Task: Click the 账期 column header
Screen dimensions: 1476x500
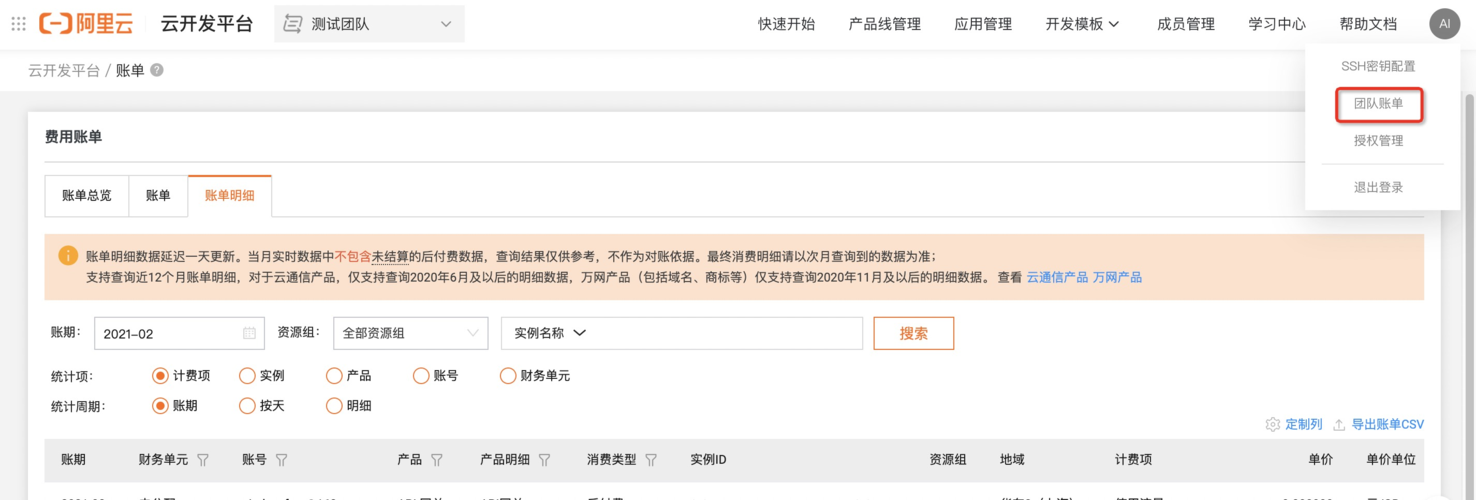Action: 73,460
